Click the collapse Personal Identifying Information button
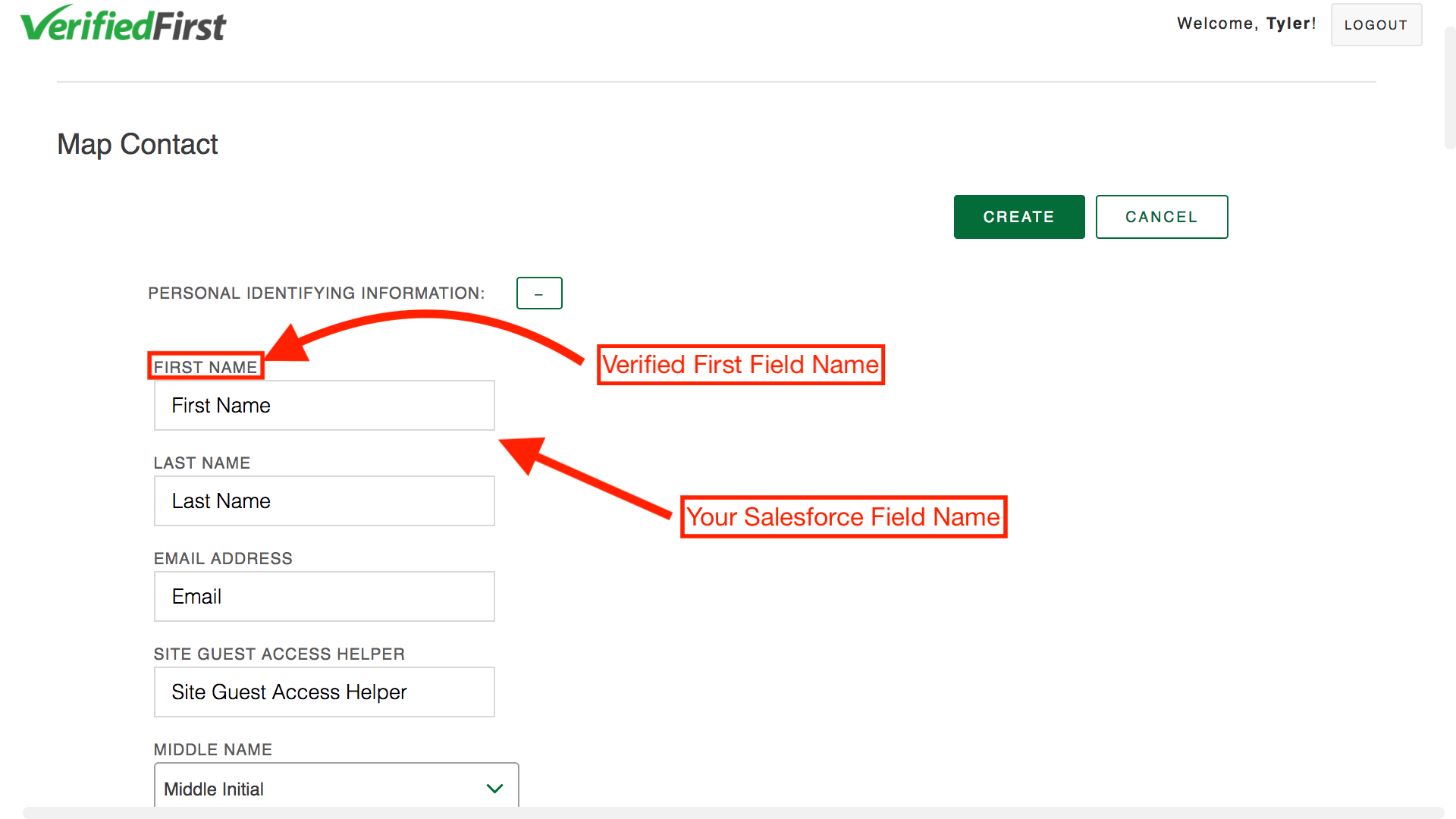This screenshot has height=819, width=1456. 539,292
